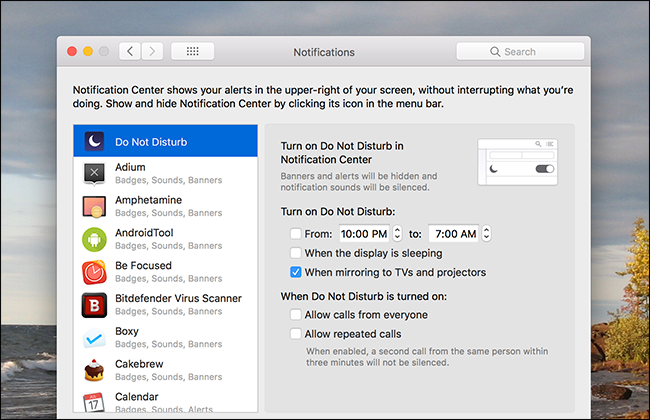650x420 pixels.
Task: Click the AndroidTool robot icon
Action: coord(94,239)
